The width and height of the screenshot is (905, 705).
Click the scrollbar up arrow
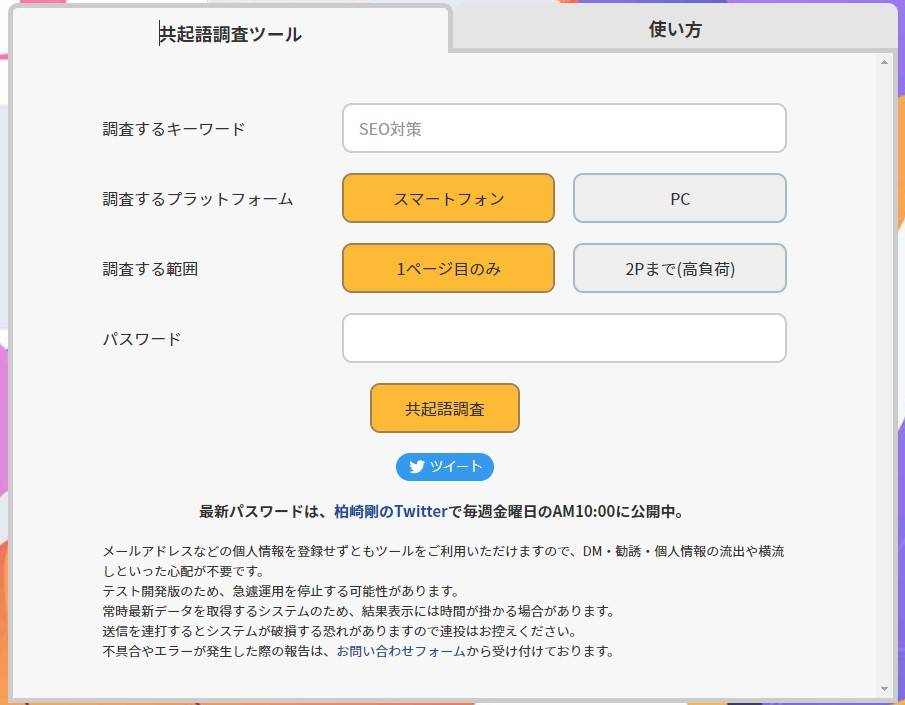click(x=884, y=63)
